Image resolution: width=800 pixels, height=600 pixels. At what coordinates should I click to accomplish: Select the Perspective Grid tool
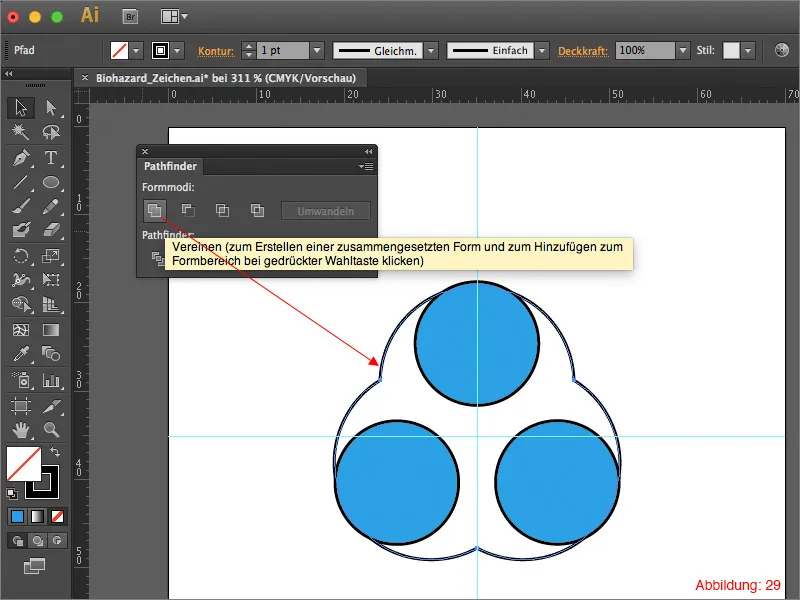click(x=51, y=305)
